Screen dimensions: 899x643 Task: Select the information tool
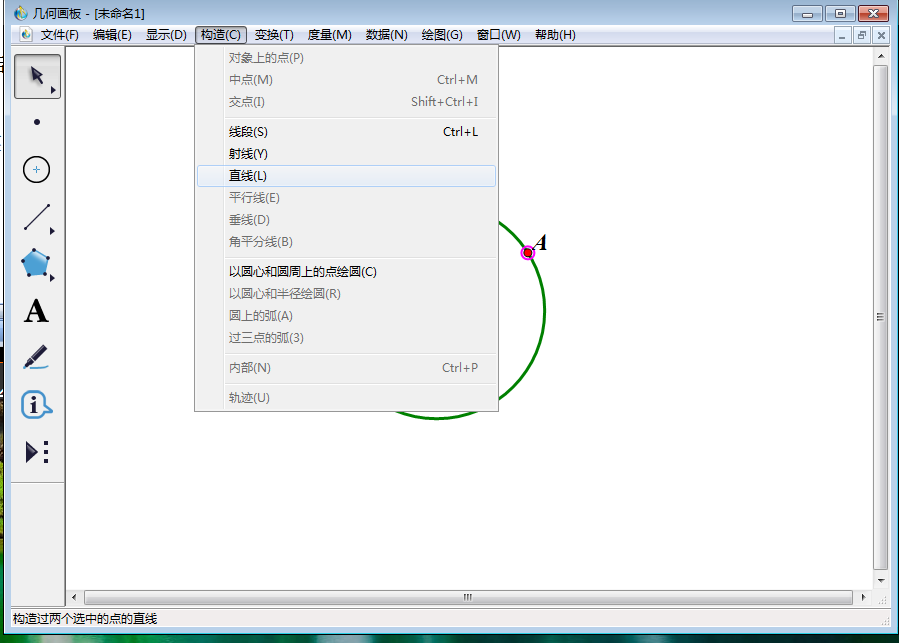[x=36, y=405]
